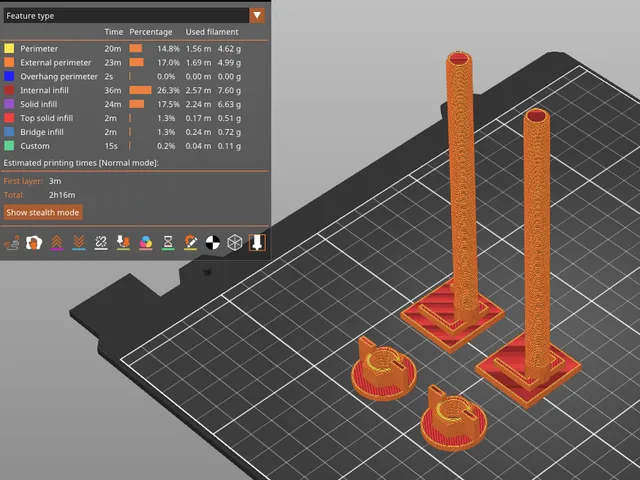Click the blue Overhang perimeter swatch
Viewport: 640px width, 480px height.
(9, 76)
